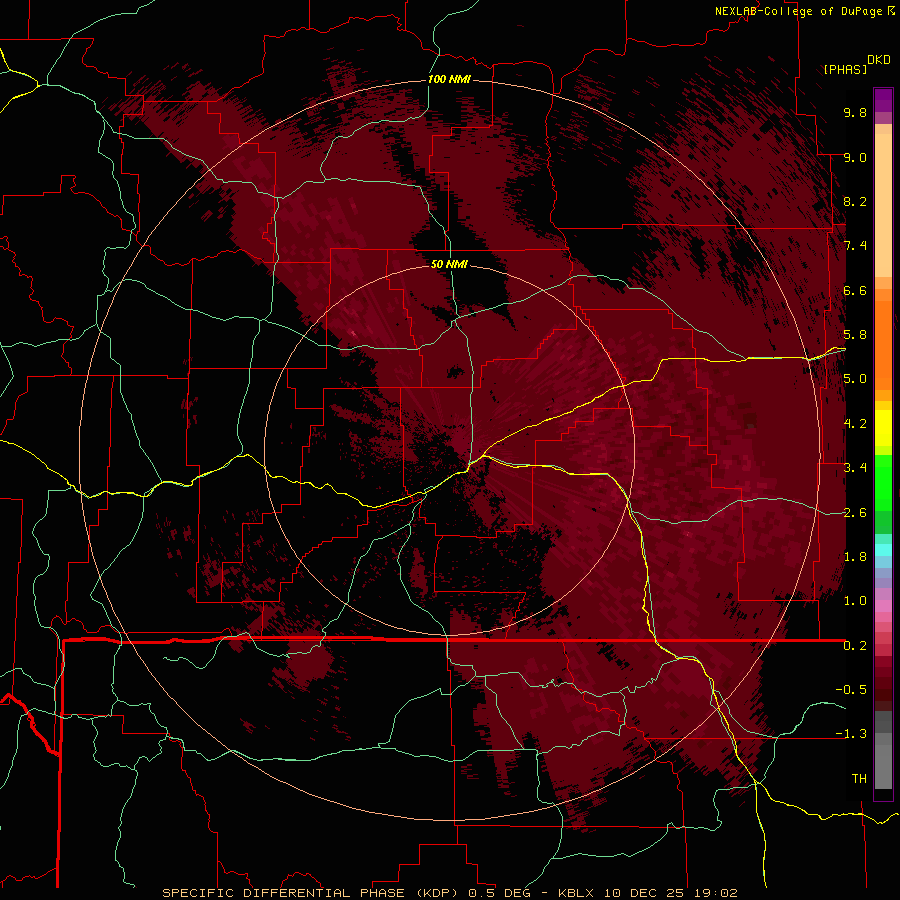Image resolution: width=900 pixels, height=900 pixels.
Task: Click the 3.4 value on color scale
Action: [855, 468]
